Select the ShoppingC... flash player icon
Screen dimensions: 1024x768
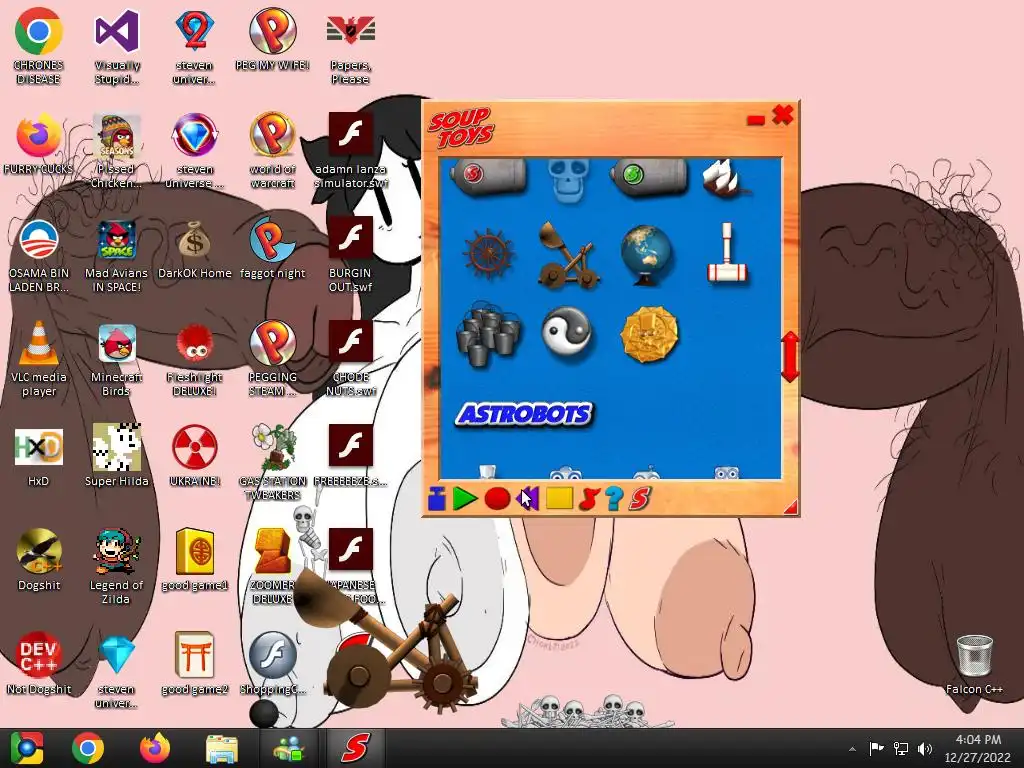272,664
